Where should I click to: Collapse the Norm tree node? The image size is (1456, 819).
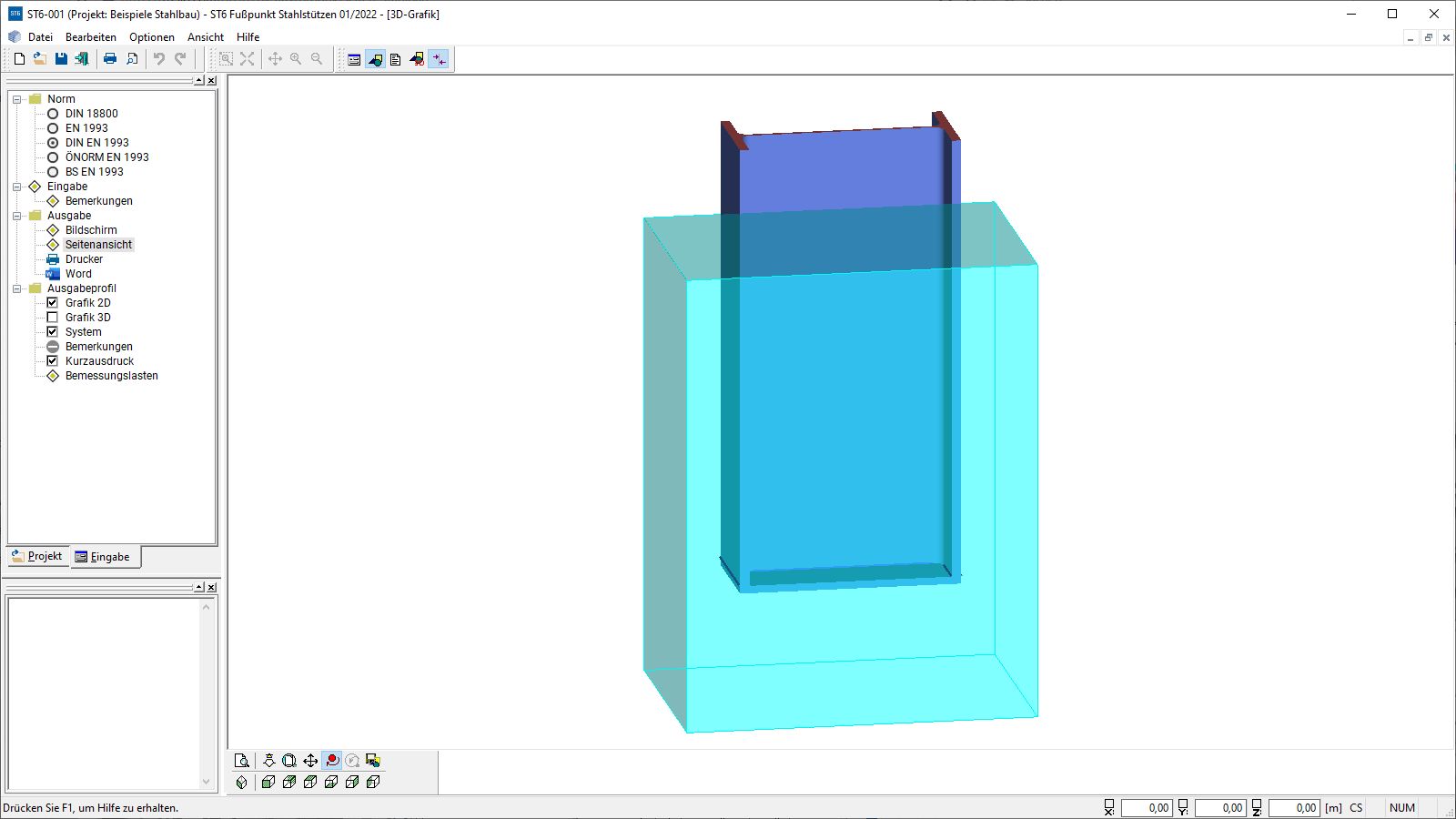(x=16, y=99)
